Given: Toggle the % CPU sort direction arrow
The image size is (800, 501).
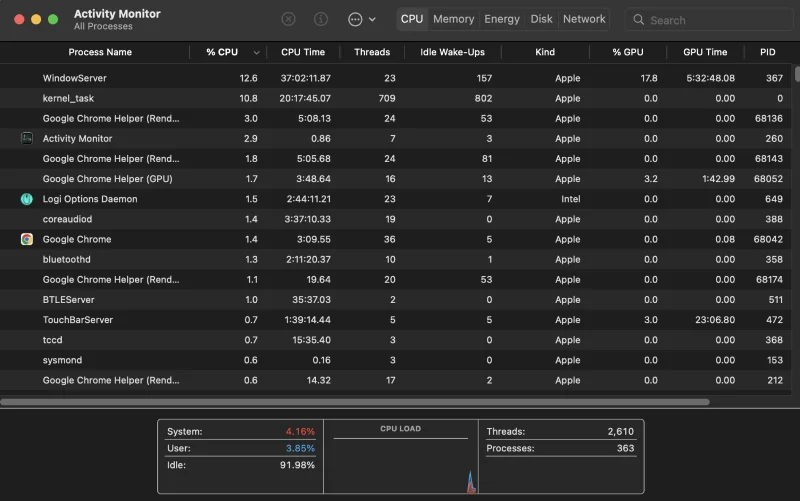Looking at the screenshot, I should pos(256,53).
